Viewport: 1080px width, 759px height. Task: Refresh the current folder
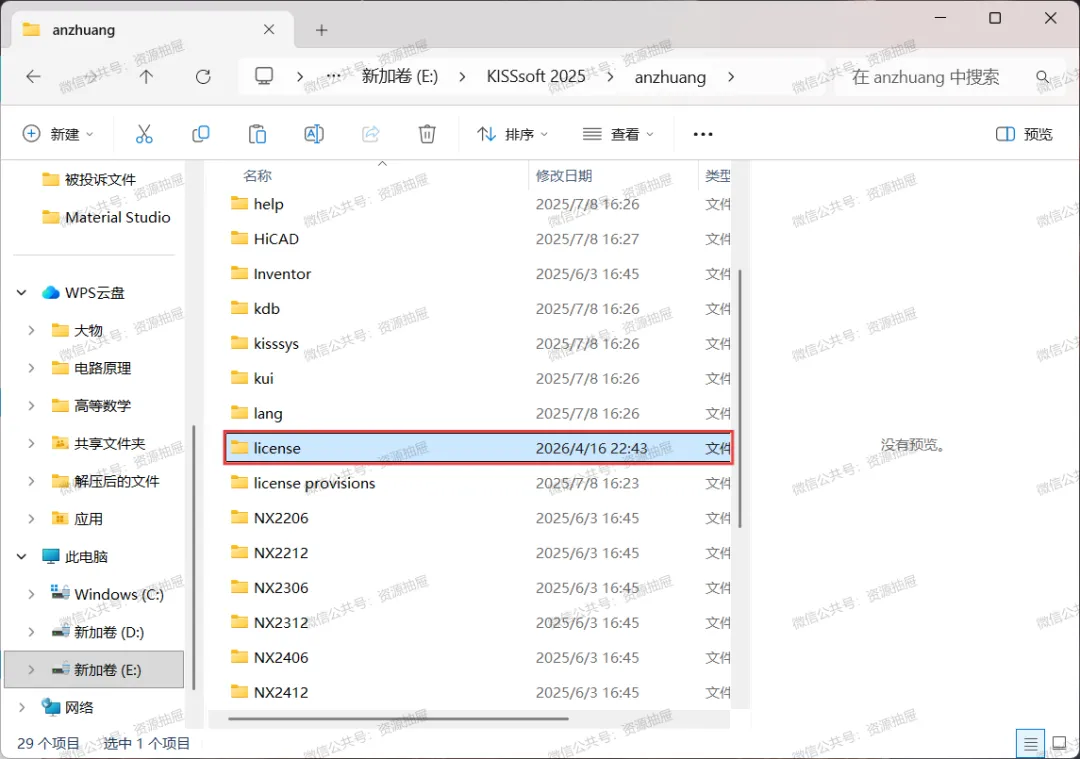point(202,76)
